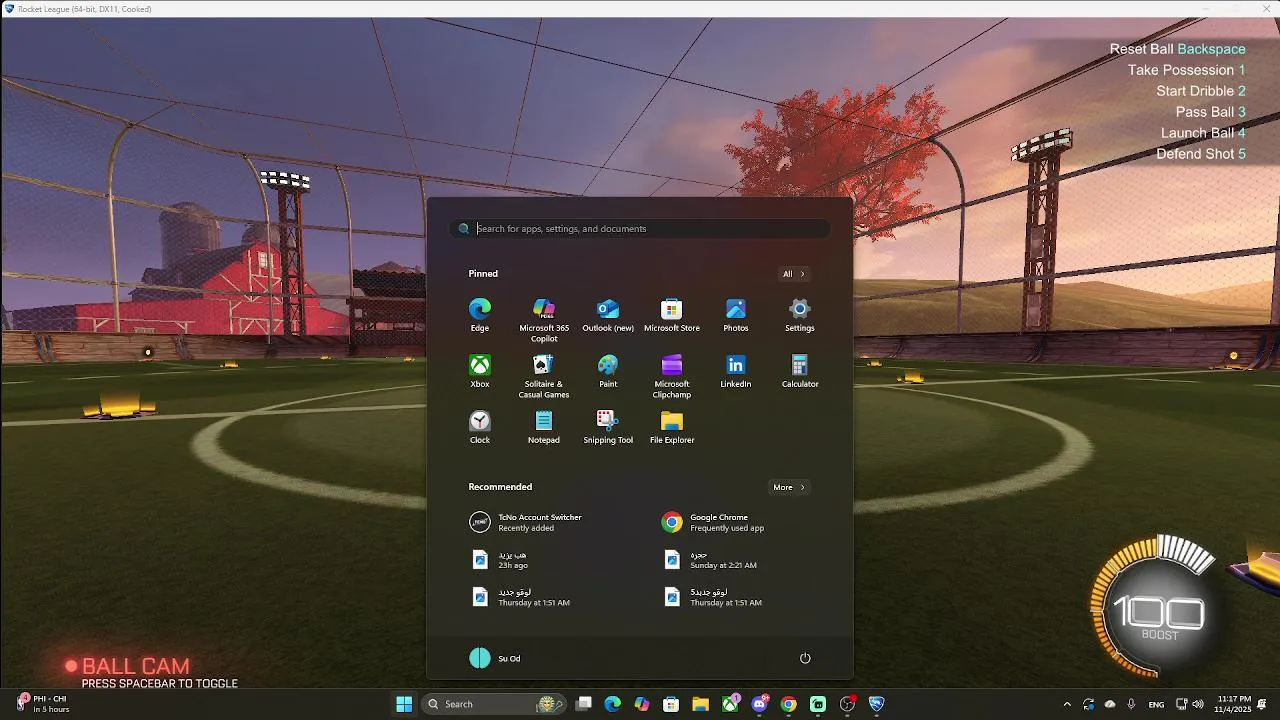1280x720 pixels.
Task: Open File Explorer from the taskbar
Action: (x=701, y=704)
